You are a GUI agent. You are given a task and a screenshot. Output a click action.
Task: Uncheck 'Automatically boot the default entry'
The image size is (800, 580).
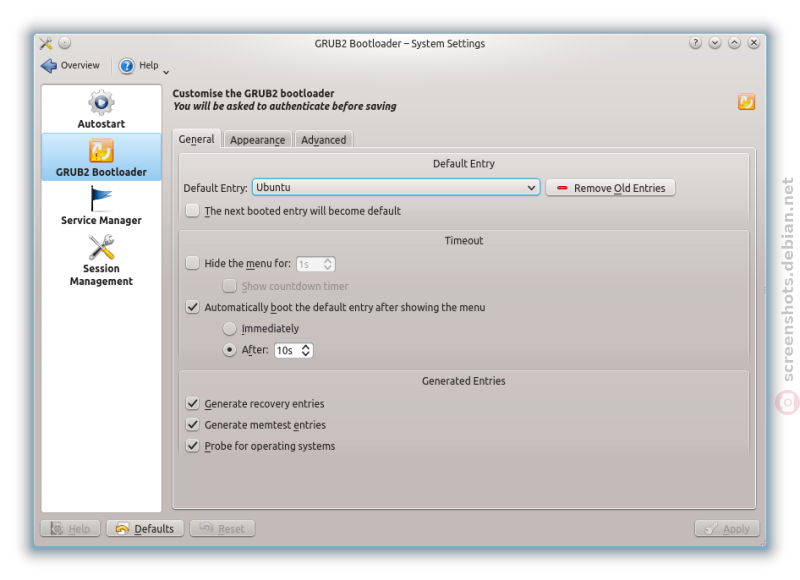pyautogui.click(x=192, y=307)
